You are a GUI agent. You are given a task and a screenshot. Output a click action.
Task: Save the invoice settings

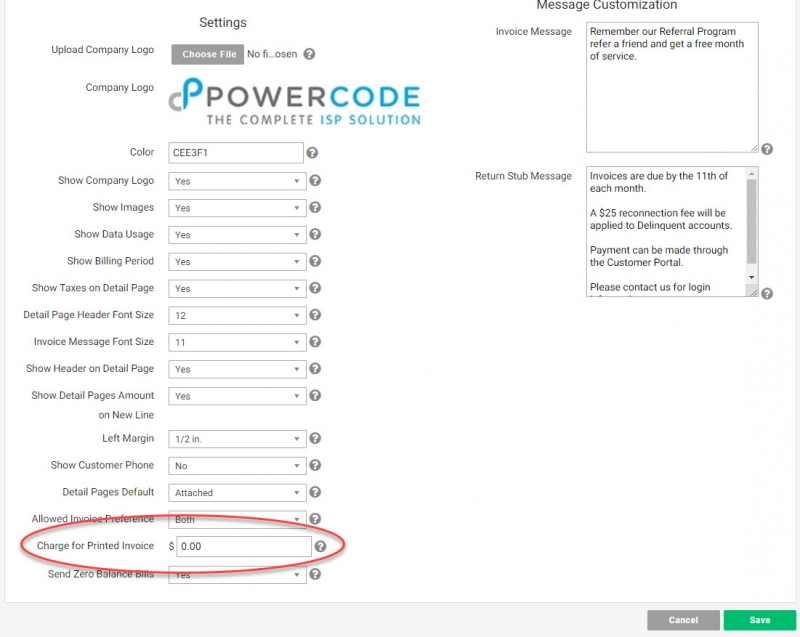pyautogui.click(x=758, y=619)
